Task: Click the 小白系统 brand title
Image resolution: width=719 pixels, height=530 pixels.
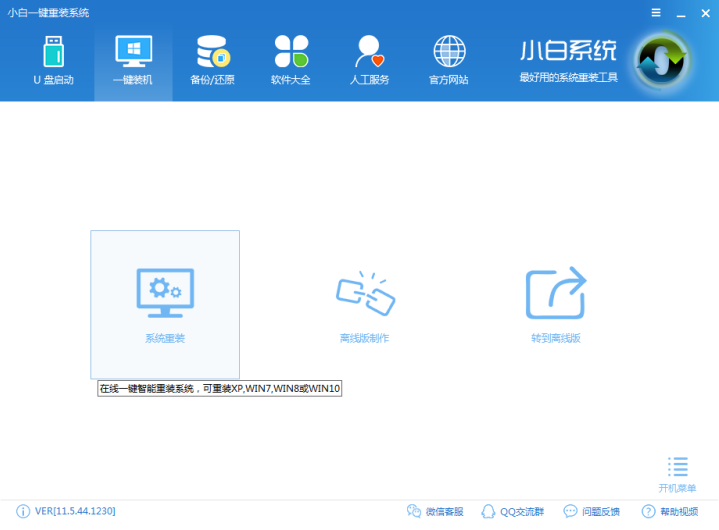Action: [568, 50]
